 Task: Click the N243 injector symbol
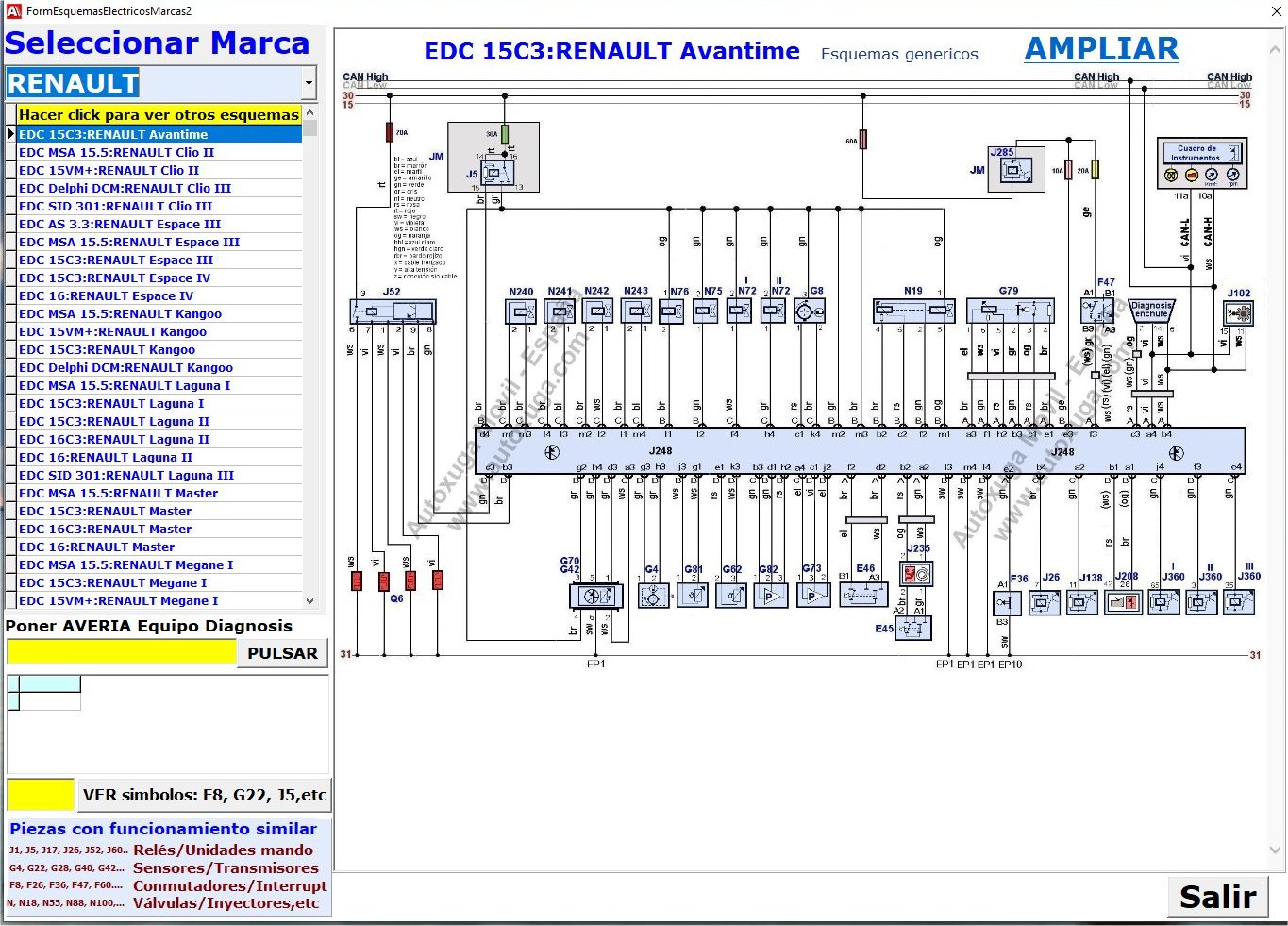point(637,311)
